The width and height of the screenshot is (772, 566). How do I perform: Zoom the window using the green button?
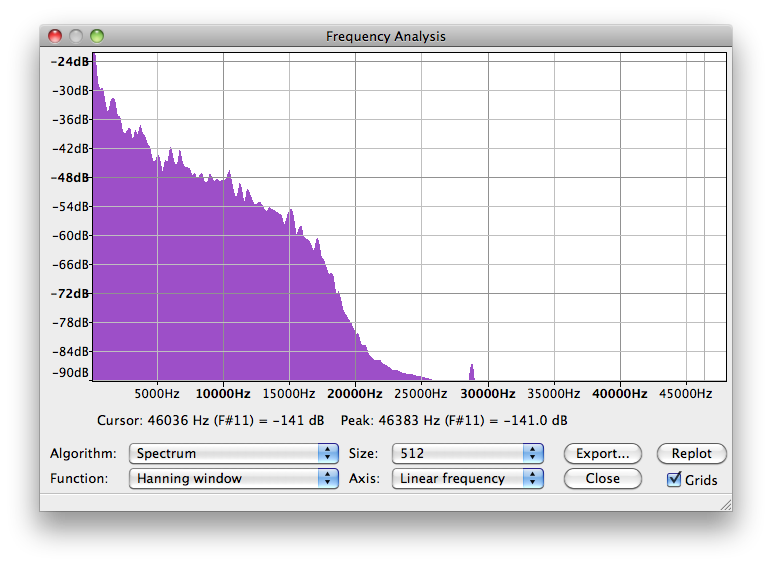(97, 36)
